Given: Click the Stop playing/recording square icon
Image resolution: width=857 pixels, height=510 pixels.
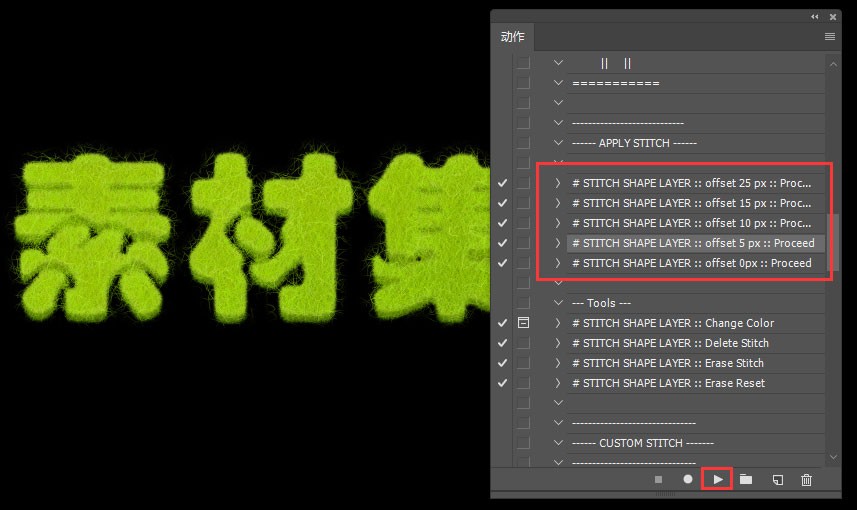Looking at the screenshot, I should [x=658, y=480].
